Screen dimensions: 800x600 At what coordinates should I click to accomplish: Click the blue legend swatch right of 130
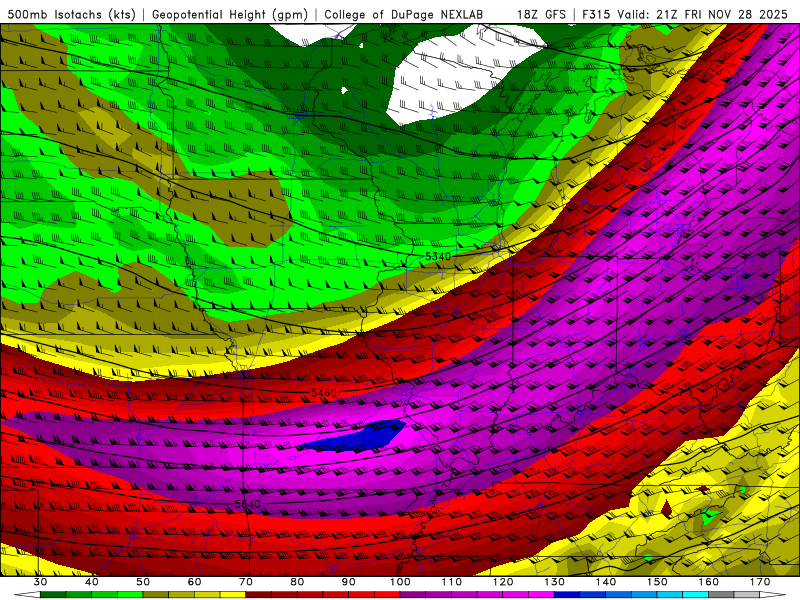point(567,595)
